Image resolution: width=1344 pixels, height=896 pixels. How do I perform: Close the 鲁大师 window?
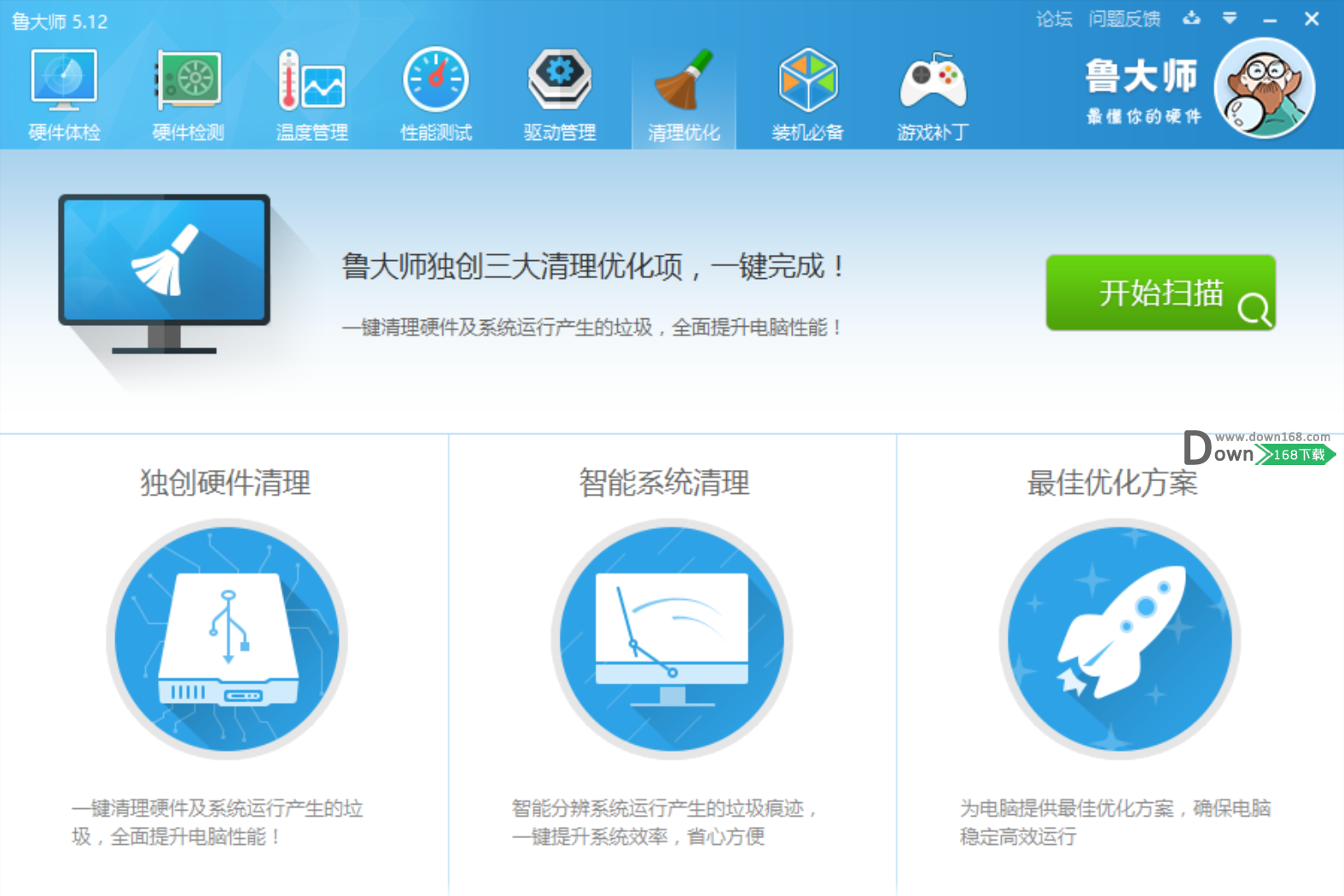coord(1312,19)
